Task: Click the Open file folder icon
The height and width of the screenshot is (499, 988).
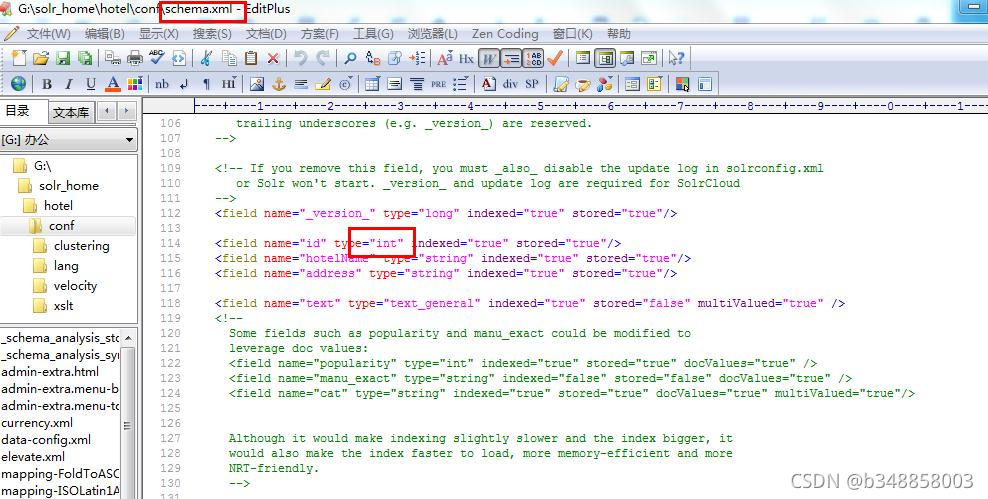Action: coord(41,58)
